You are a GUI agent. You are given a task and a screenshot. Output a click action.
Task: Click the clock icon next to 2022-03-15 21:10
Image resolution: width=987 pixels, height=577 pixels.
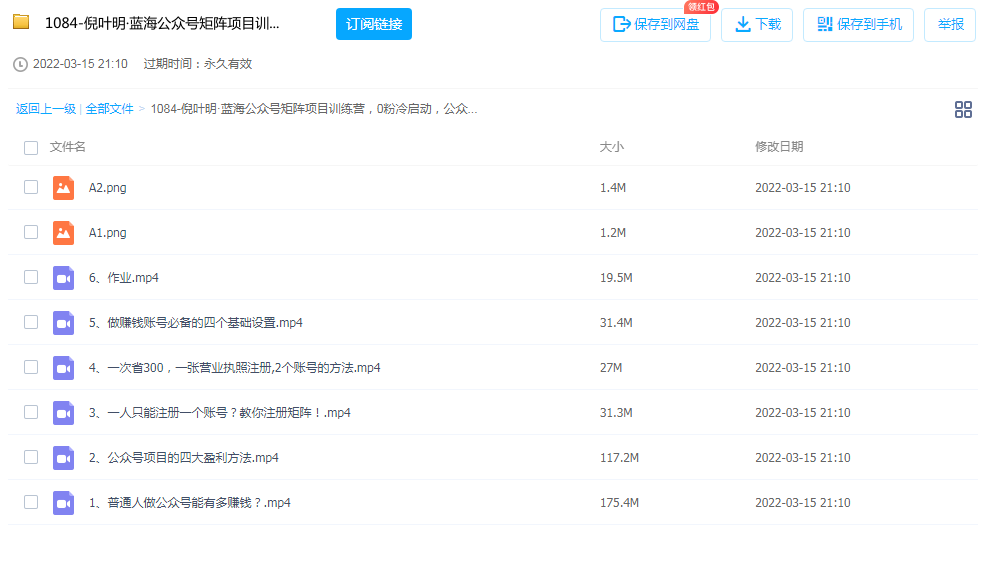[20, 64]
